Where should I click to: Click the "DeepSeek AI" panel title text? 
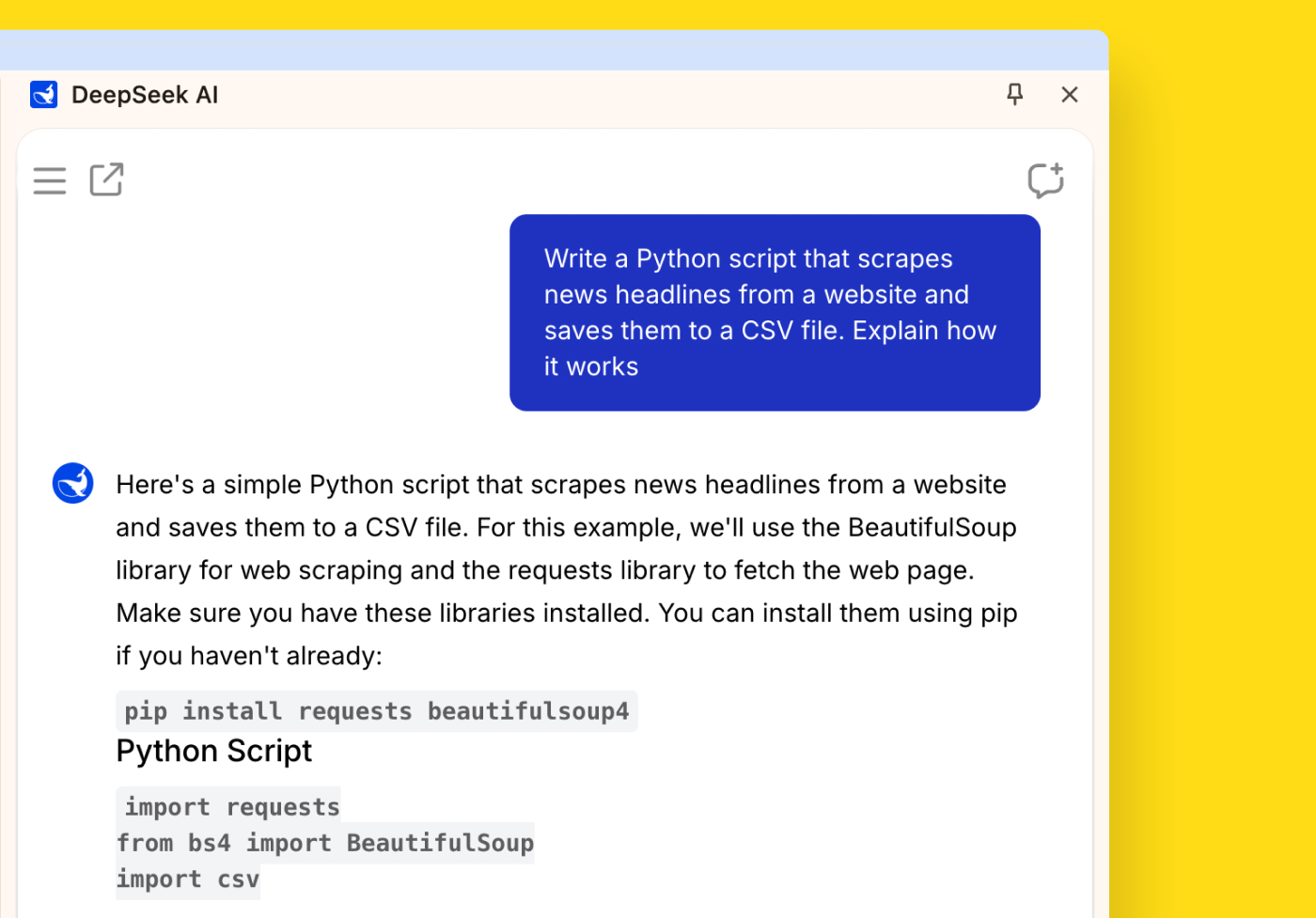tap(145, 95)
